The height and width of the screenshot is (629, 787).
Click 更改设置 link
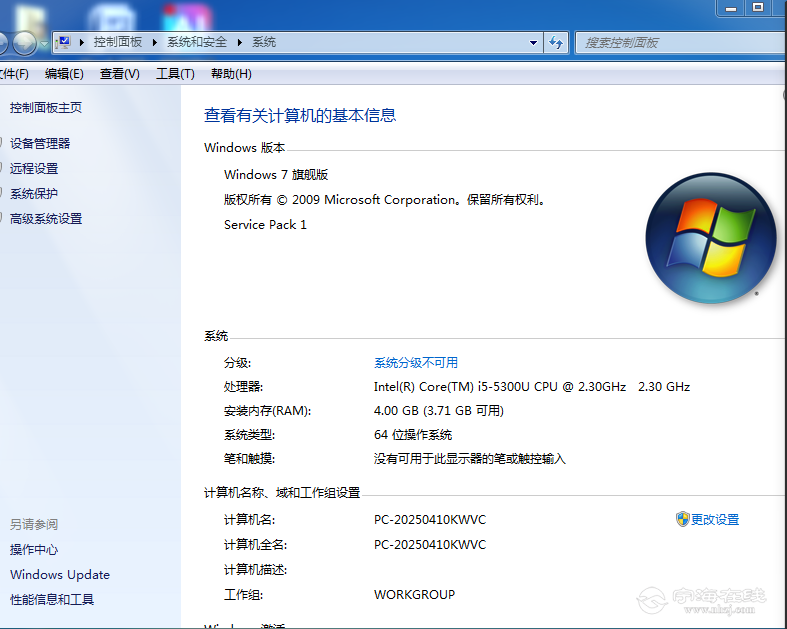tap(715, 520)
